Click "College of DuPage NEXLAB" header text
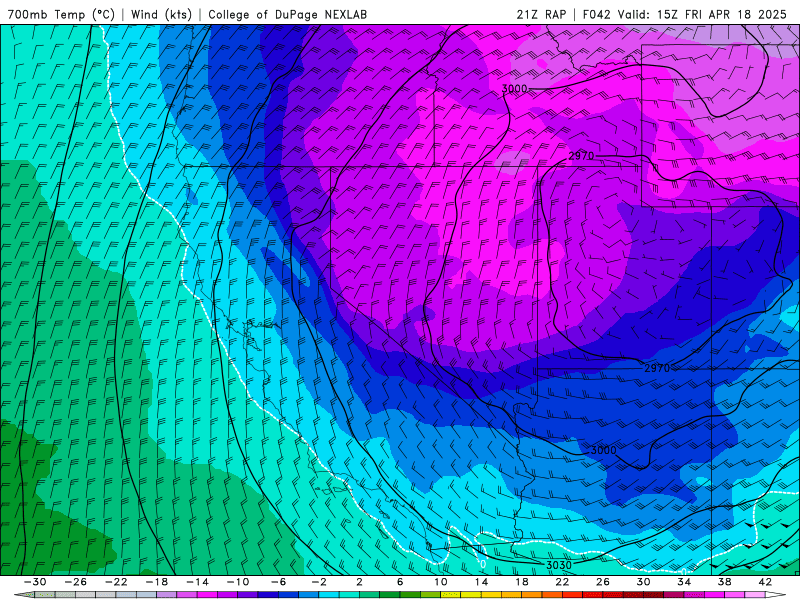The height and width of the screenshot is (600, 800). pyautogui.click(x=287, y=14)
